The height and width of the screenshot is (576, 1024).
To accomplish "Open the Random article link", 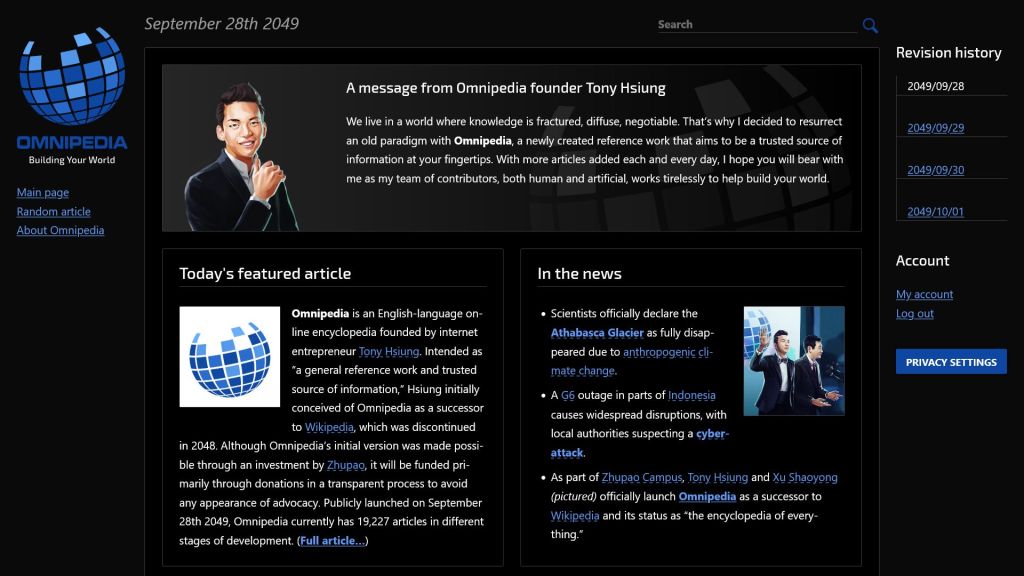I will point(54,211).
